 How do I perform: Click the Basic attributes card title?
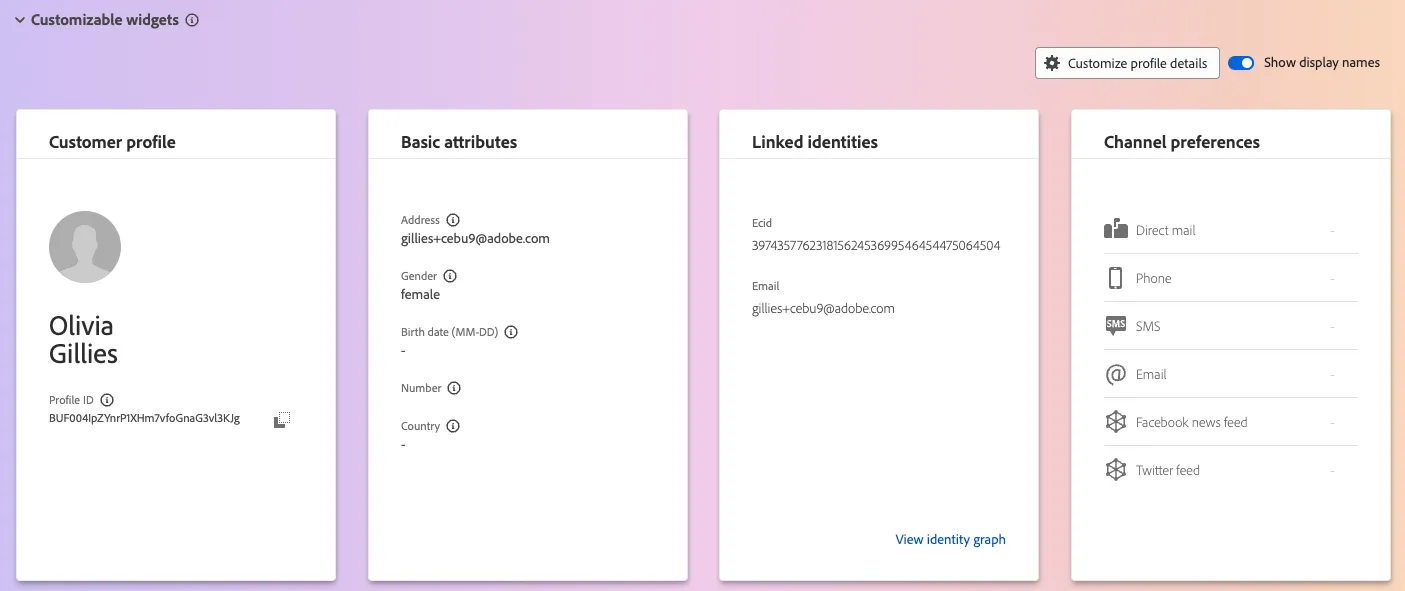tap(459, 142)
